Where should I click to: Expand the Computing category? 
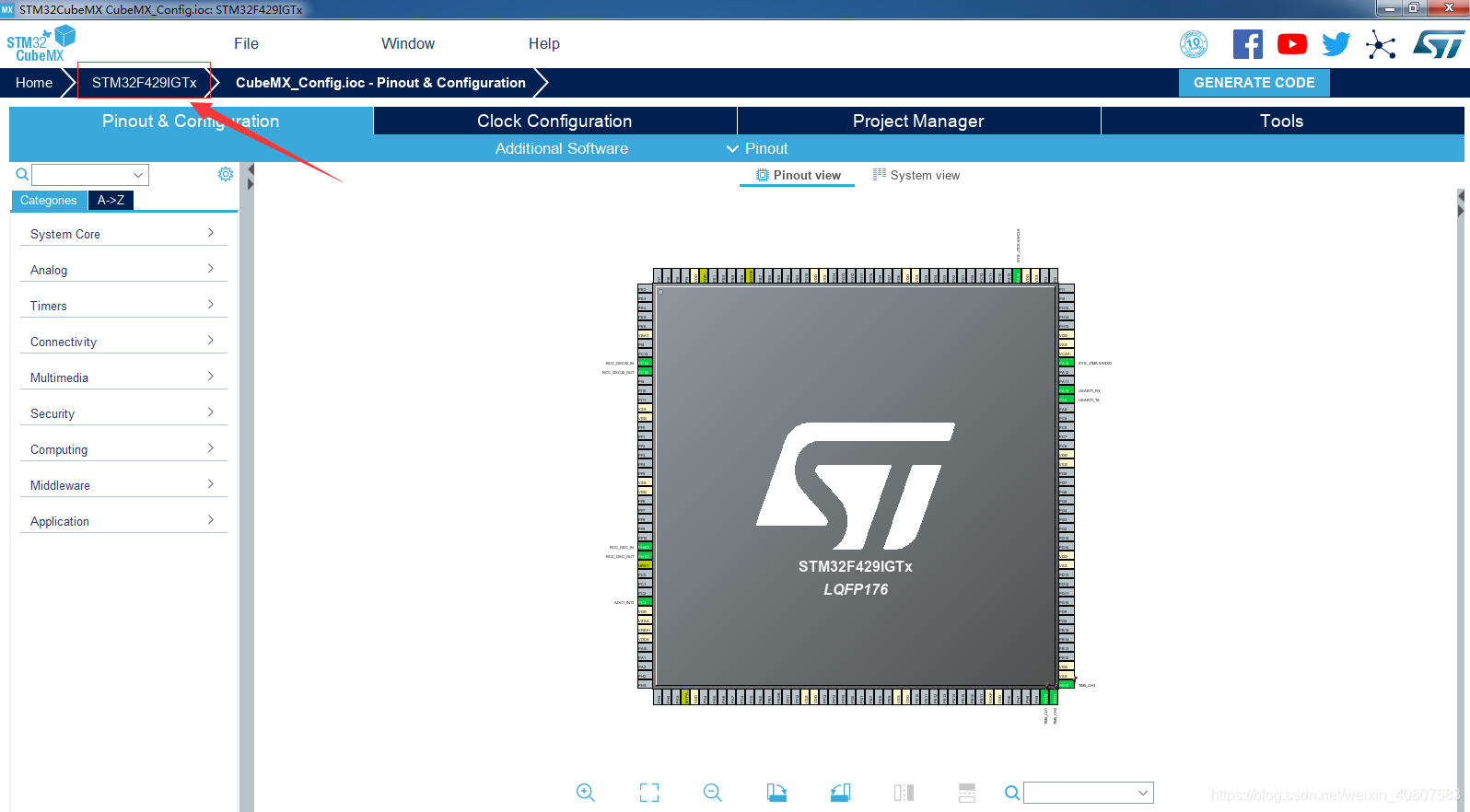[x=122, y=449]
